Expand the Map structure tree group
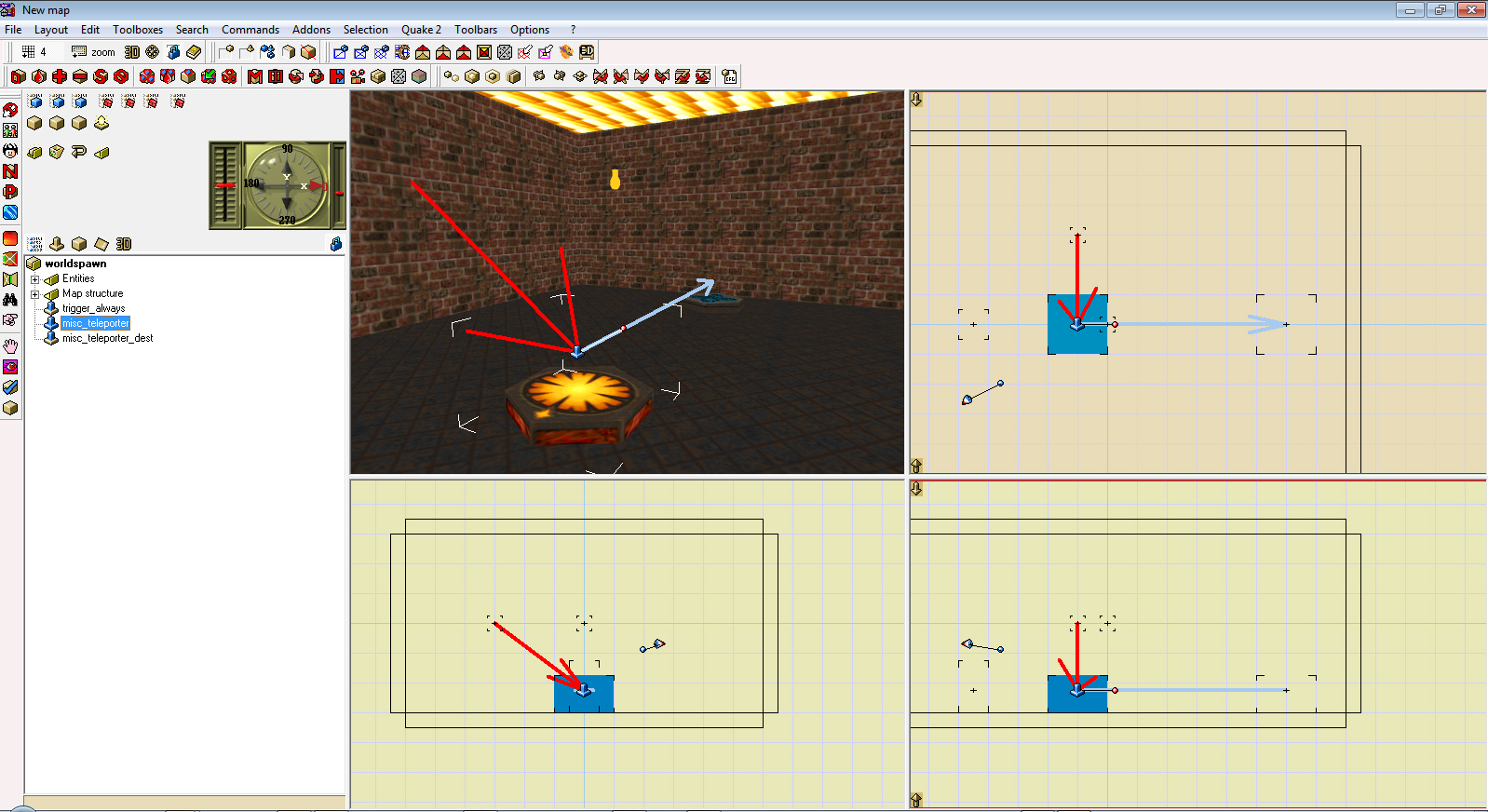1488x812 pixels. click(x=35, y=294)
